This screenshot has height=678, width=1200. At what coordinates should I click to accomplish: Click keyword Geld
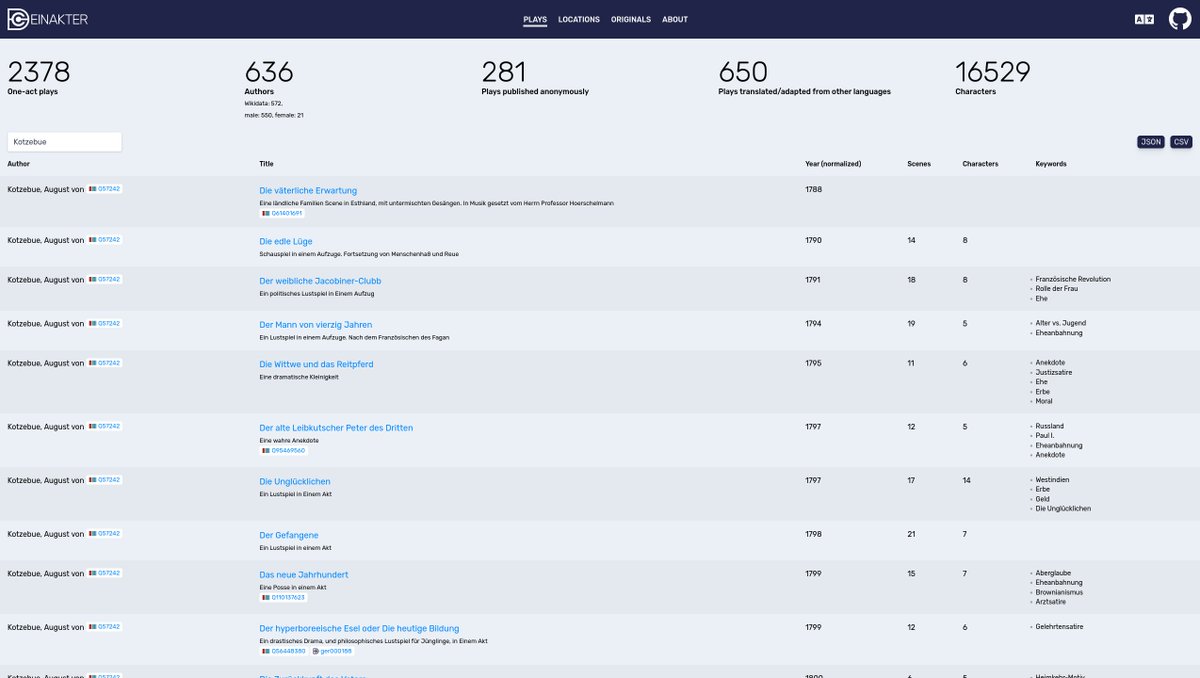tap(1042, 499)
